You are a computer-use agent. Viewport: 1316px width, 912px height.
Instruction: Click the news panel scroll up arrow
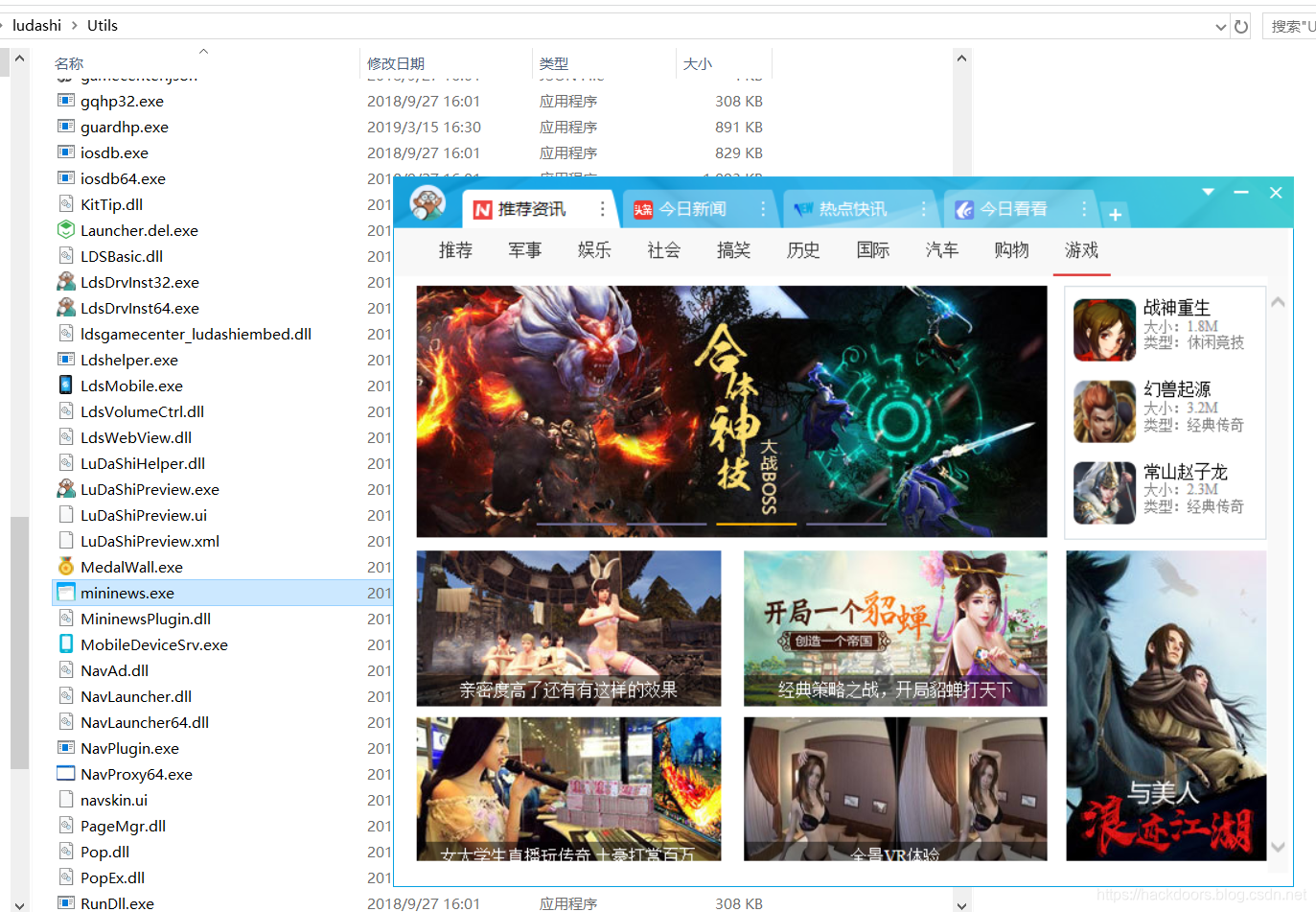[x=1278, y=302]
